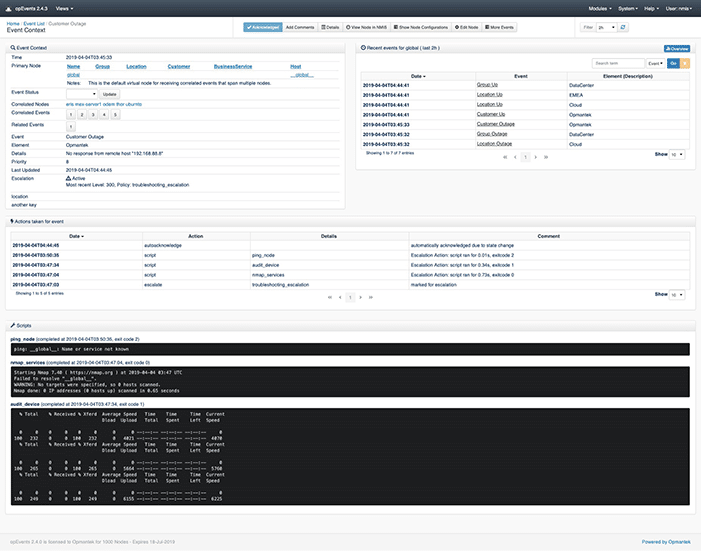Open correlated nodes link
This screenshot has width=701, height=551.
(x=104, y=104)
